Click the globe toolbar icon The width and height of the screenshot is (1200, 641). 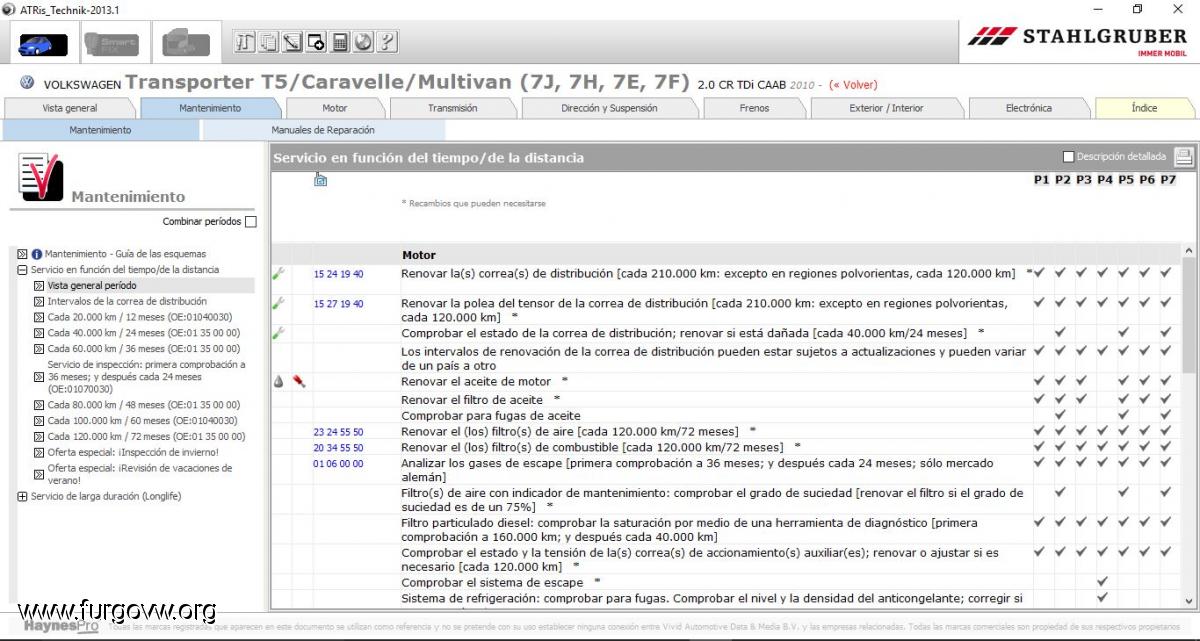click(x=364, y=42)
